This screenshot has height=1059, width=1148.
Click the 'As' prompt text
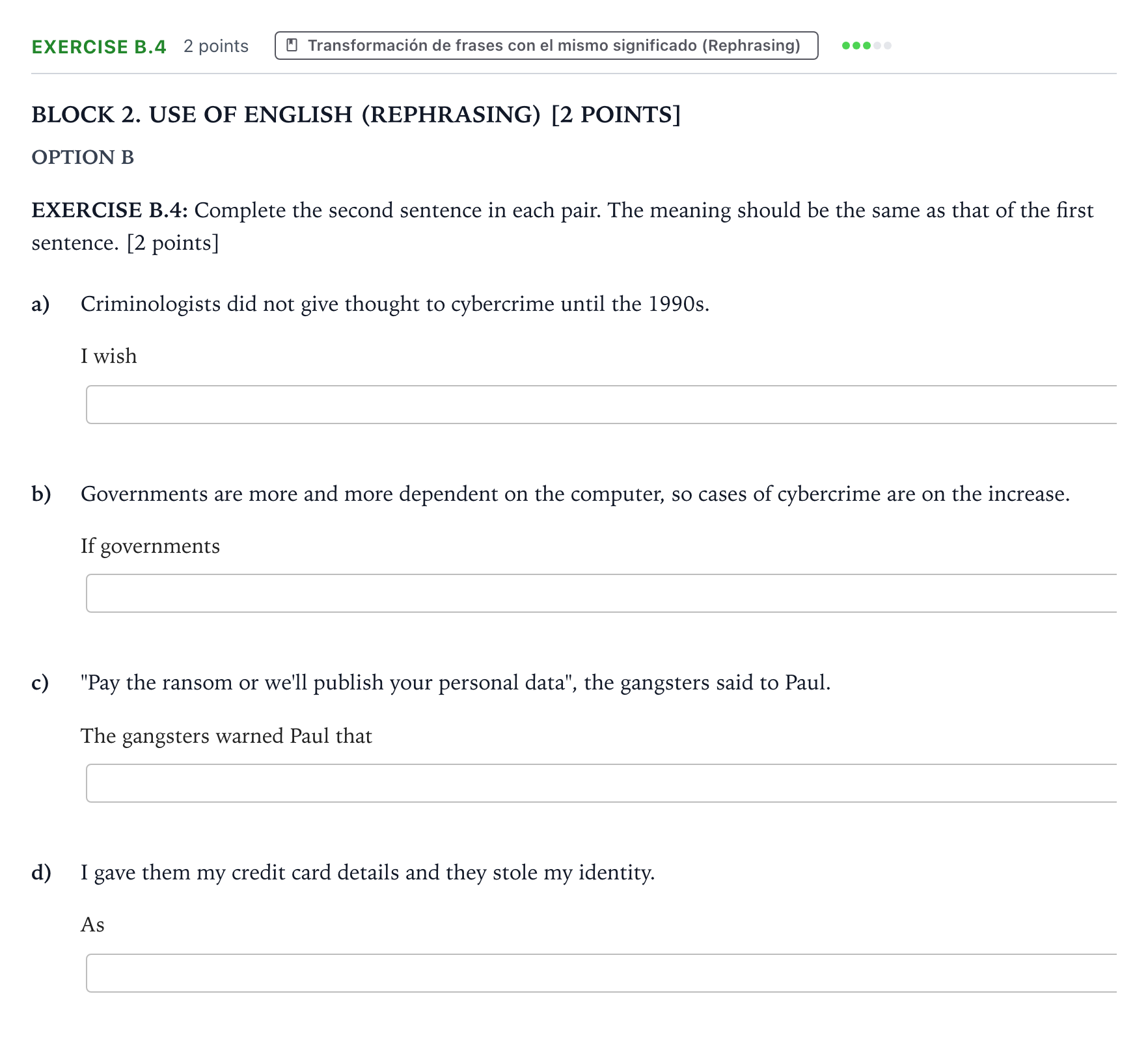[92, 924]
